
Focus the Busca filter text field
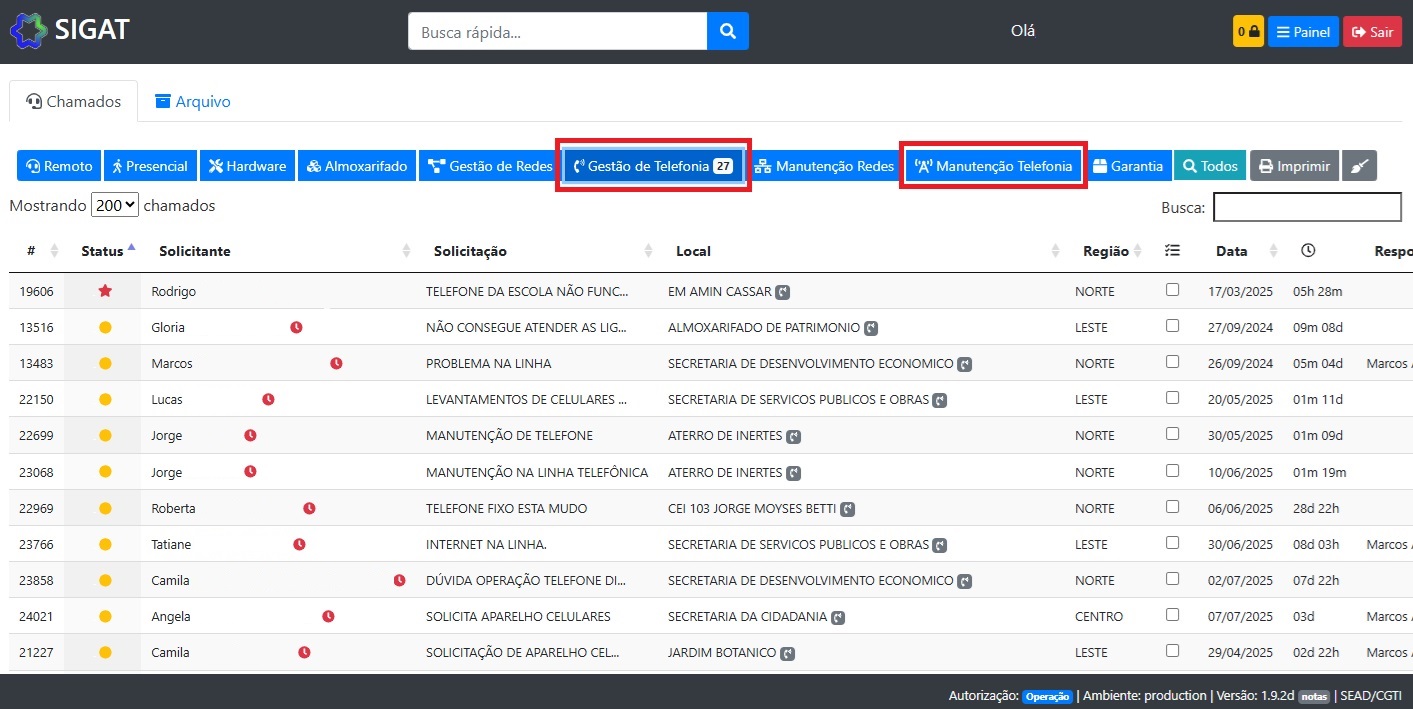(x=1306, y=207)
